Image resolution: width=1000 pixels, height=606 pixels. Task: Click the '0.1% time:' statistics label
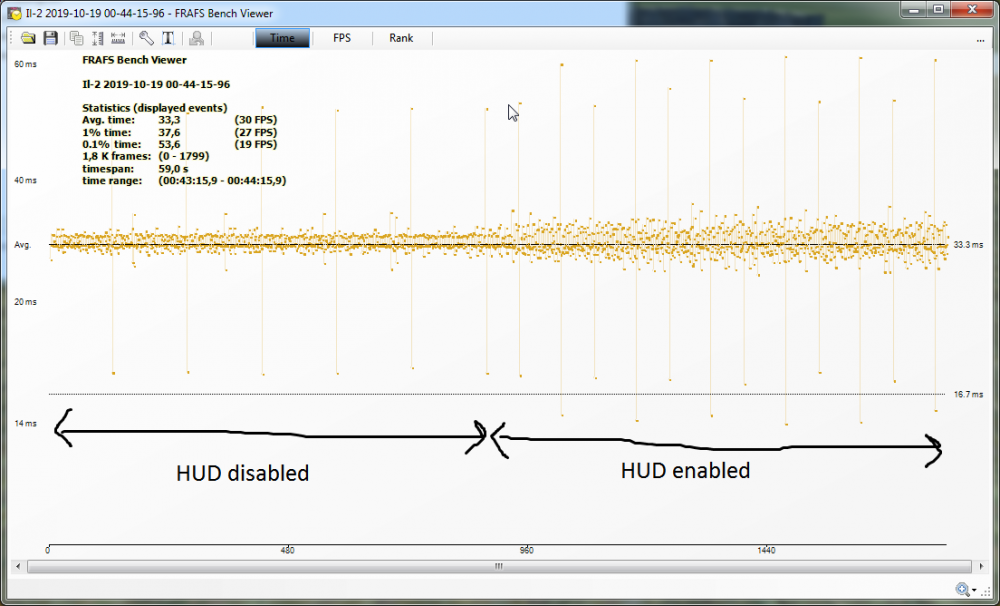[x=111, y=144]
